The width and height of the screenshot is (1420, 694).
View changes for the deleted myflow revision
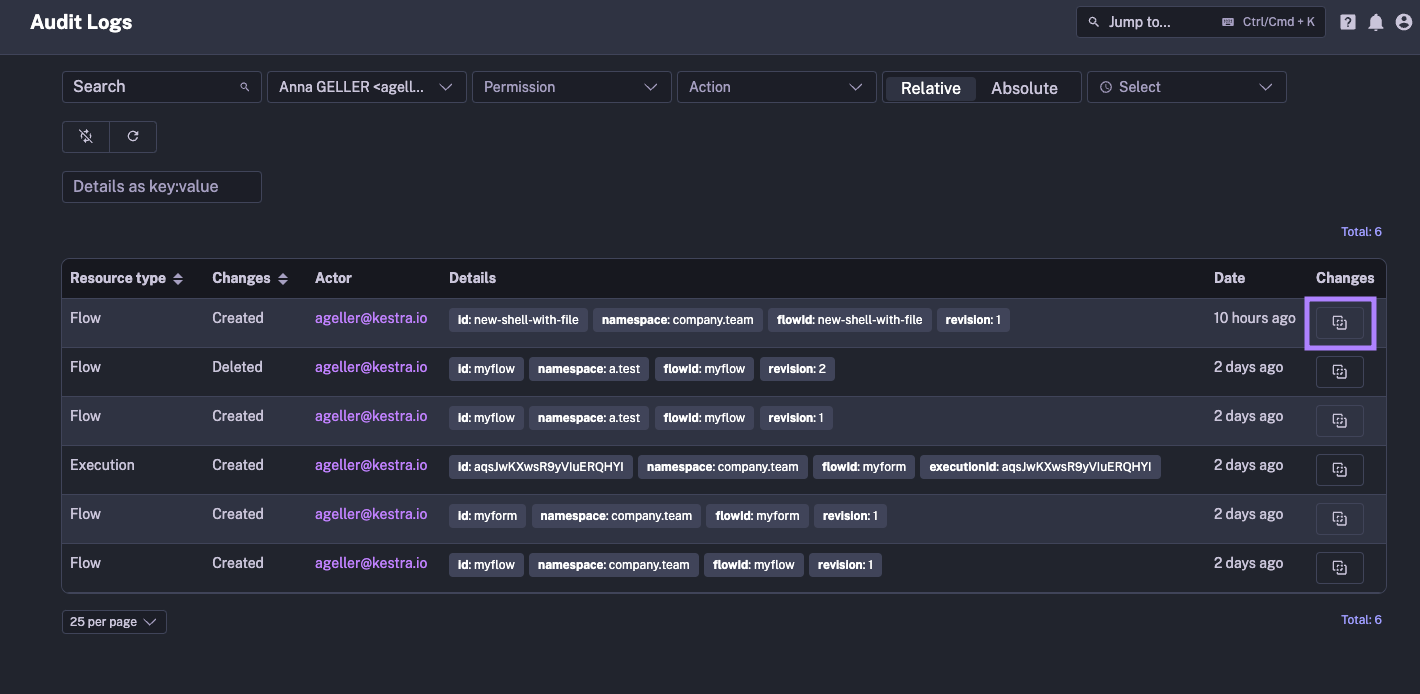pyautogui.click(x=1340, y=371)
